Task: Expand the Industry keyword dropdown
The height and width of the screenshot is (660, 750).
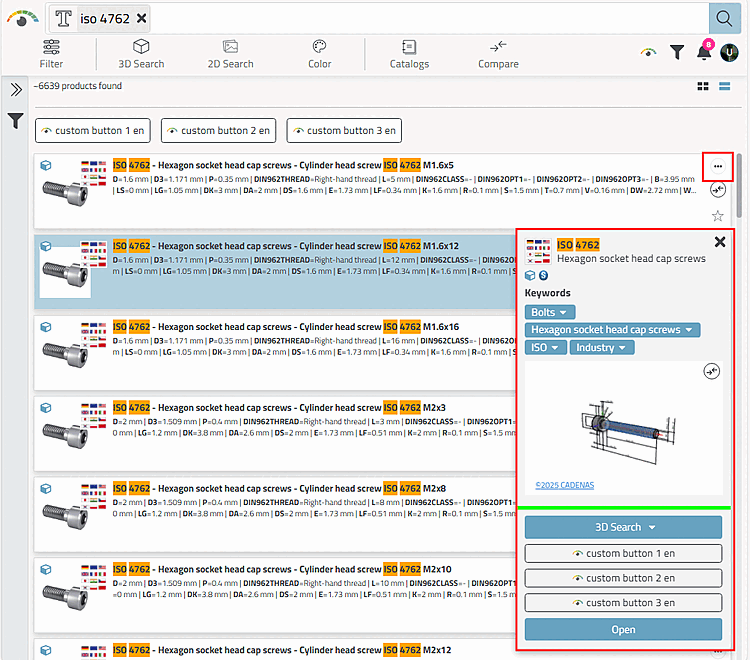Action: click(602, 347)
